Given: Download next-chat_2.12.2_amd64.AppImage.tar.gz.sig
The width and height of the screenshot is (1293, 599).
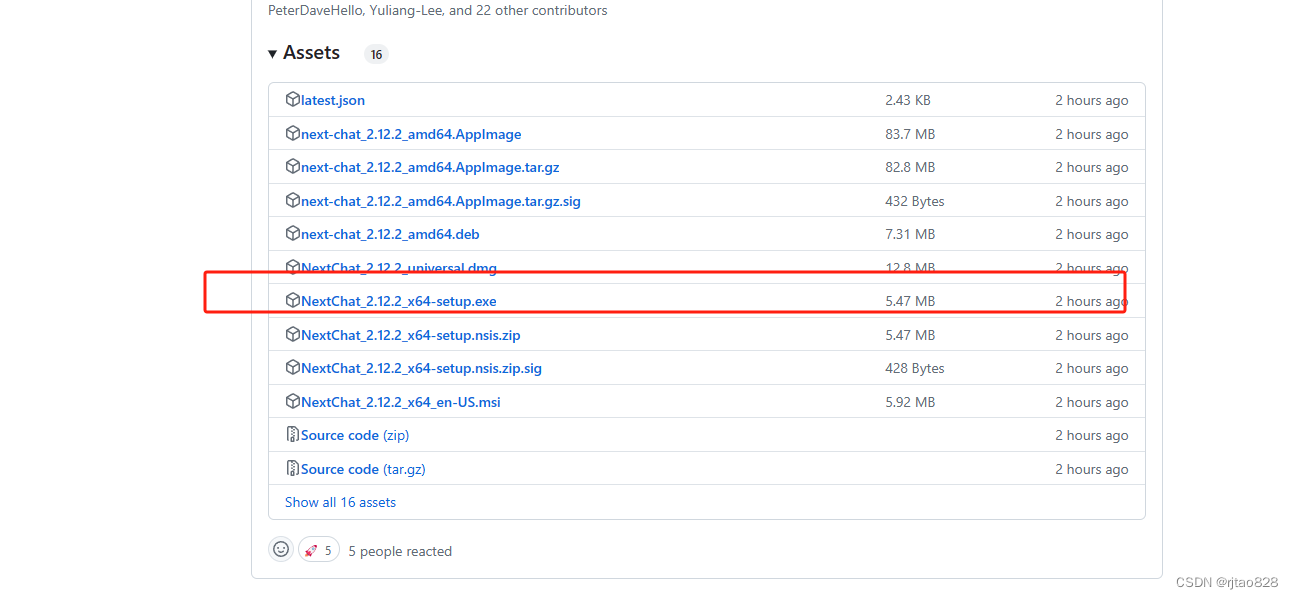Looking at the screenshot, I should pos(441,201).
